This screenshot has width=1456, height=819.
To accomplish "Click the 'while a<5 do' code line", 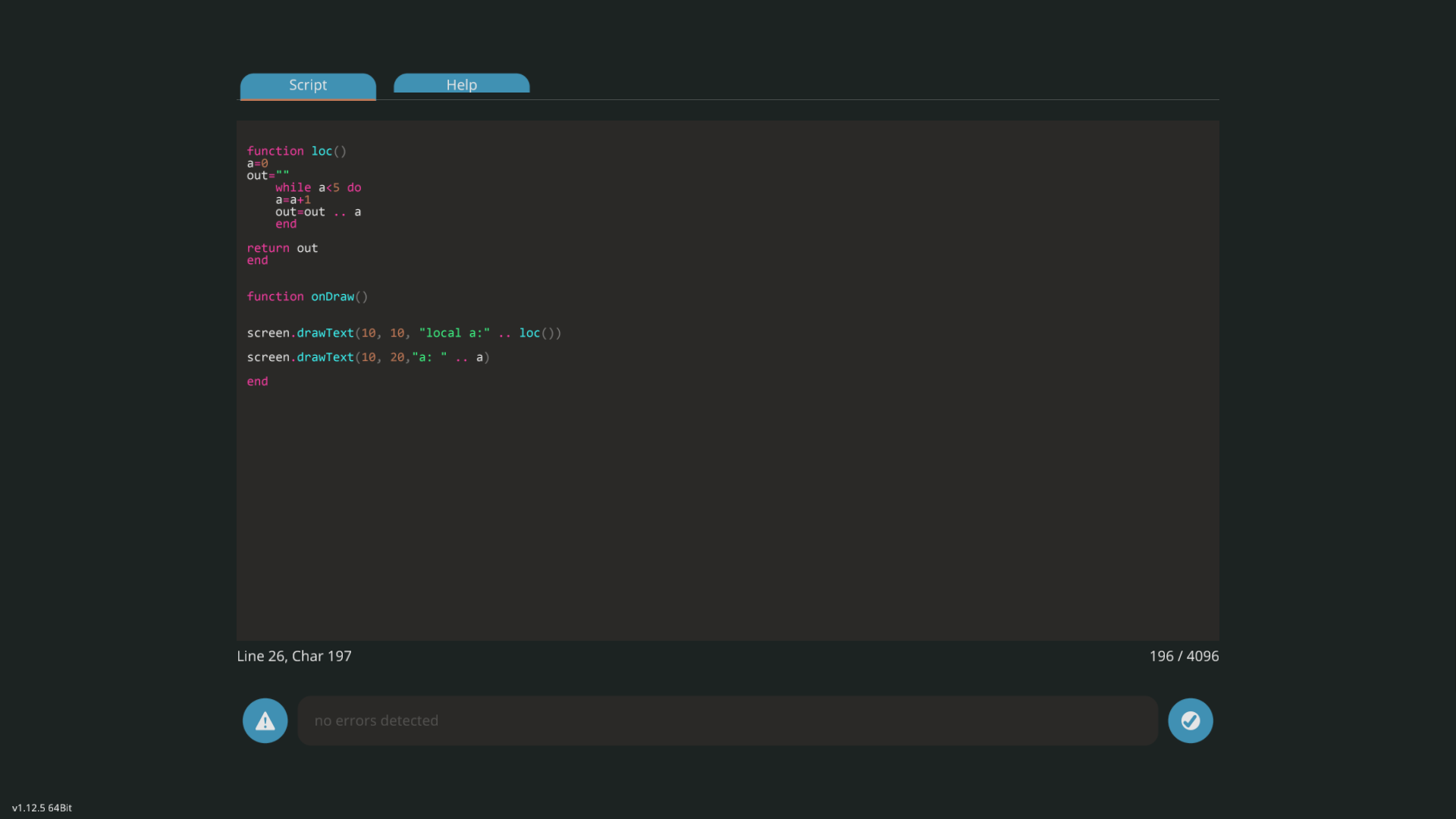I will pyautogui.click(x=318, y=187).
